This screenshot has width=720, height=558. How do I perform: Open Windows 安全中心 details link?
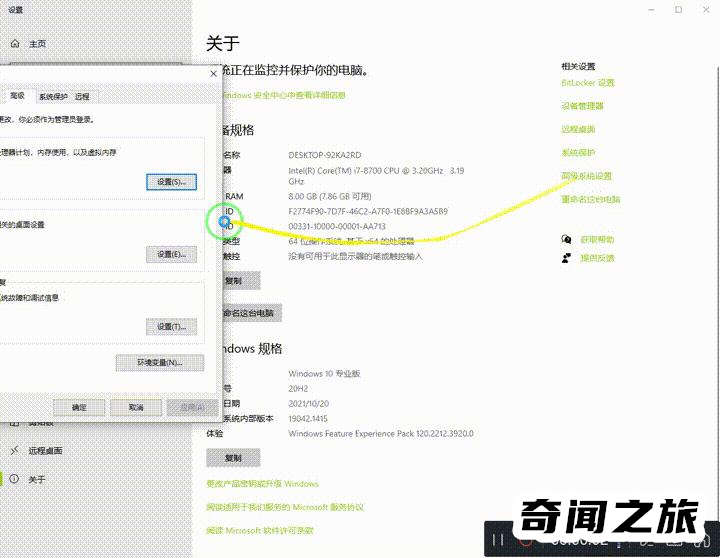point(284,96)
